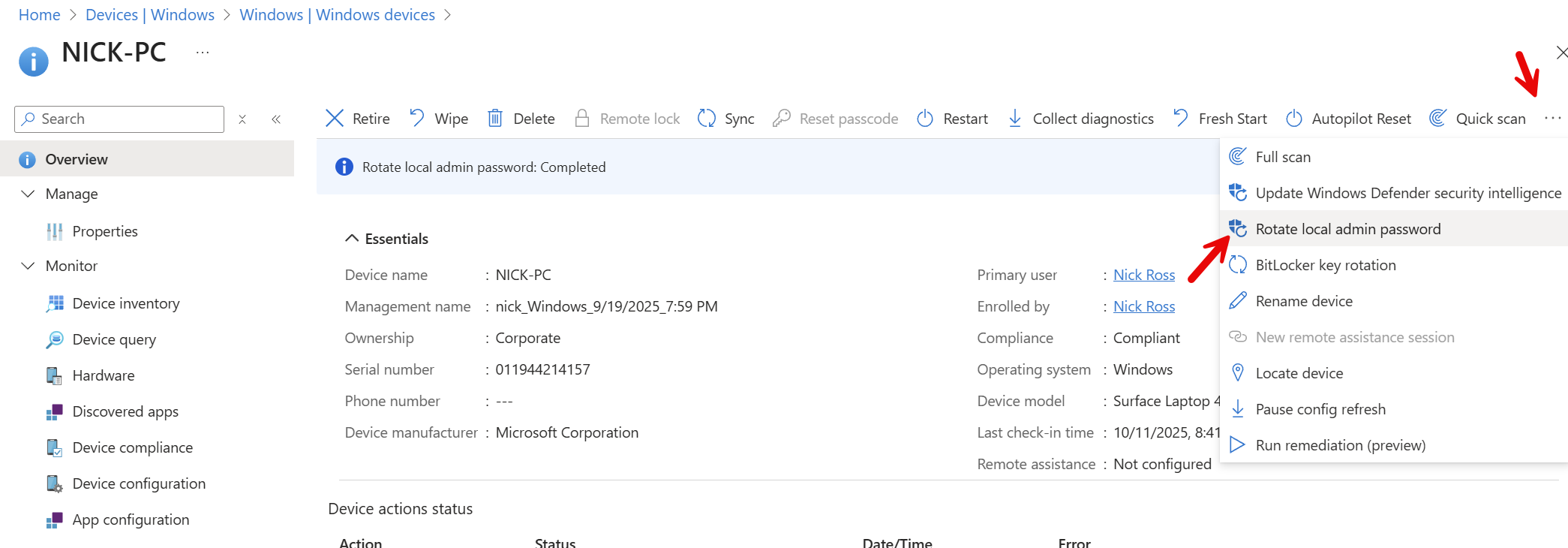Collapse the Manage group in sidebar

29,194
